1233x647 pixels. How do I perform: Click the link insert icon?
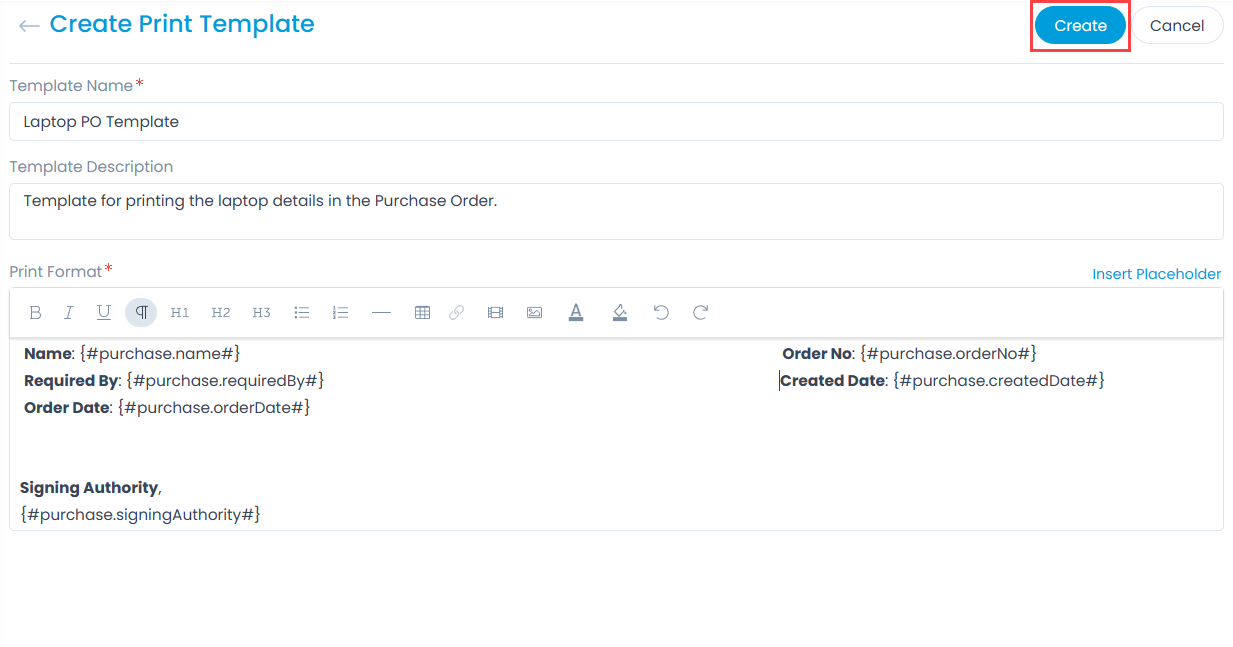(456, 313)
